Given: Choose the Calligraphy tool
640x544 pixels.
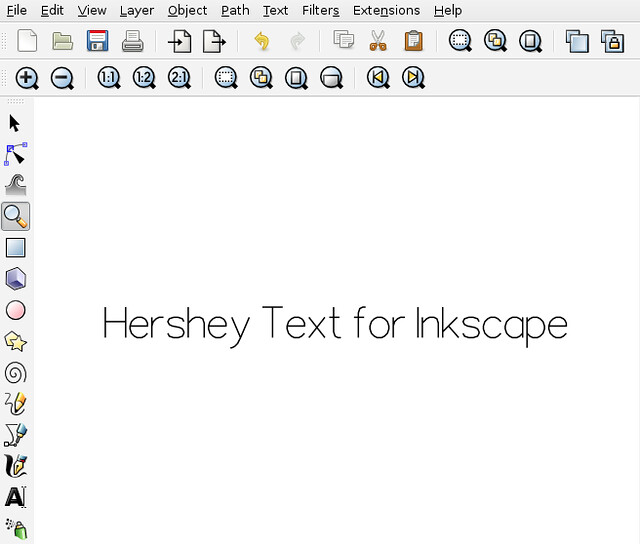Looking at the screenshot, I should point(15,466).
